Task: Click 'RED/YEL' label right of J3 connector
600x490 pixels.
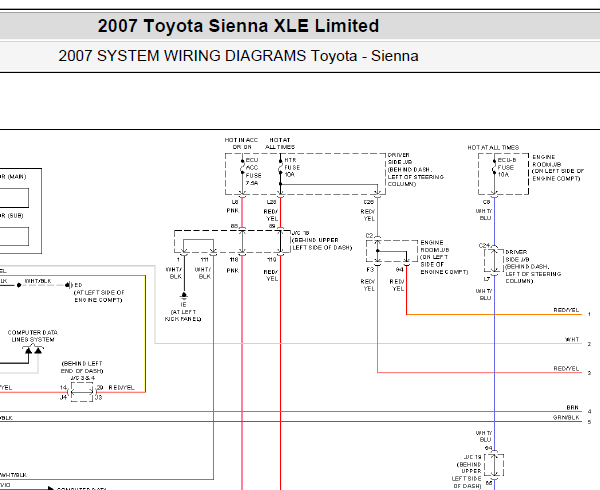Action: coord(122,388)
